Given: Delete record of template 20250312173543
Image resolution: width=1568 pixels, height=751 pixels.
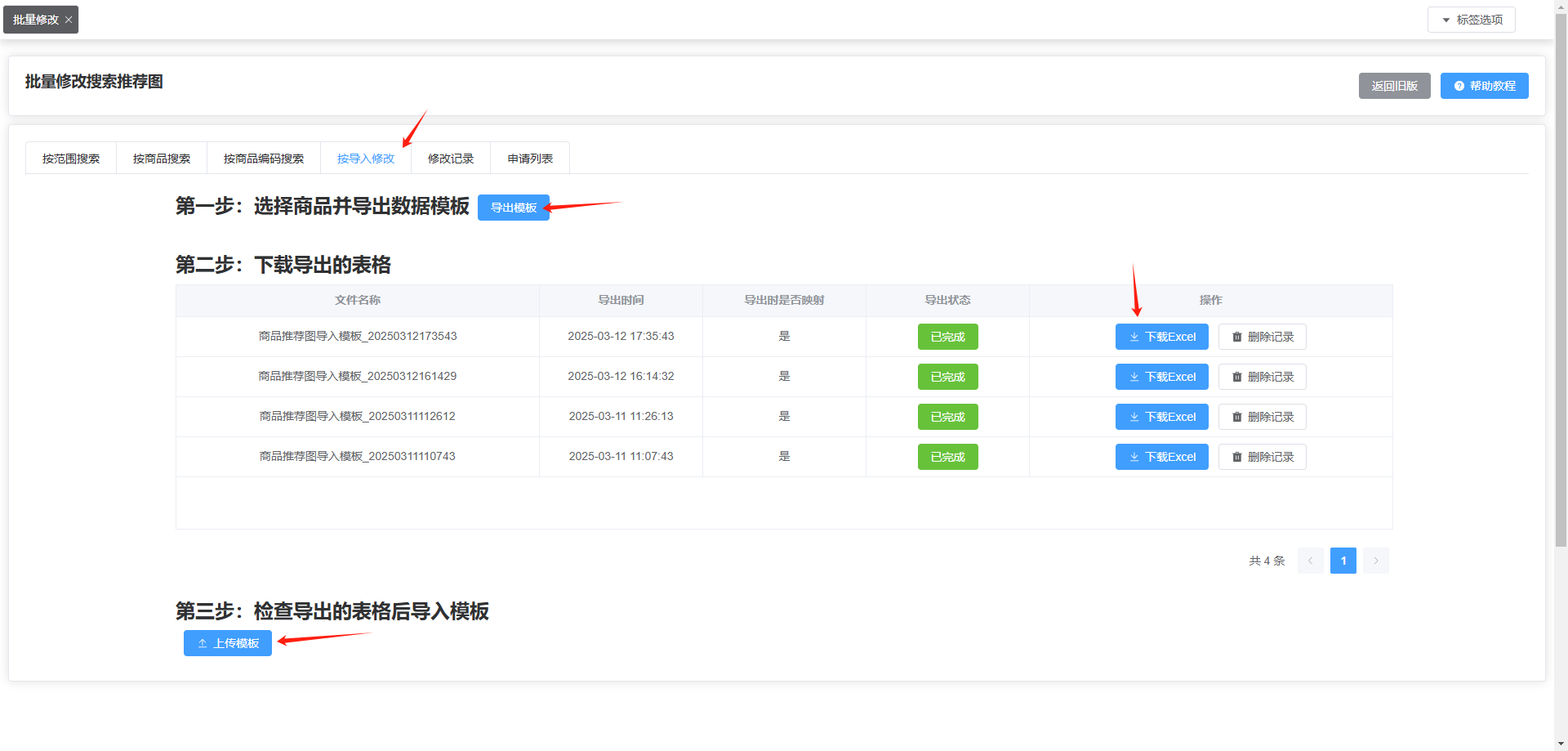Looking at the screenshot, I should (1262, 337).
